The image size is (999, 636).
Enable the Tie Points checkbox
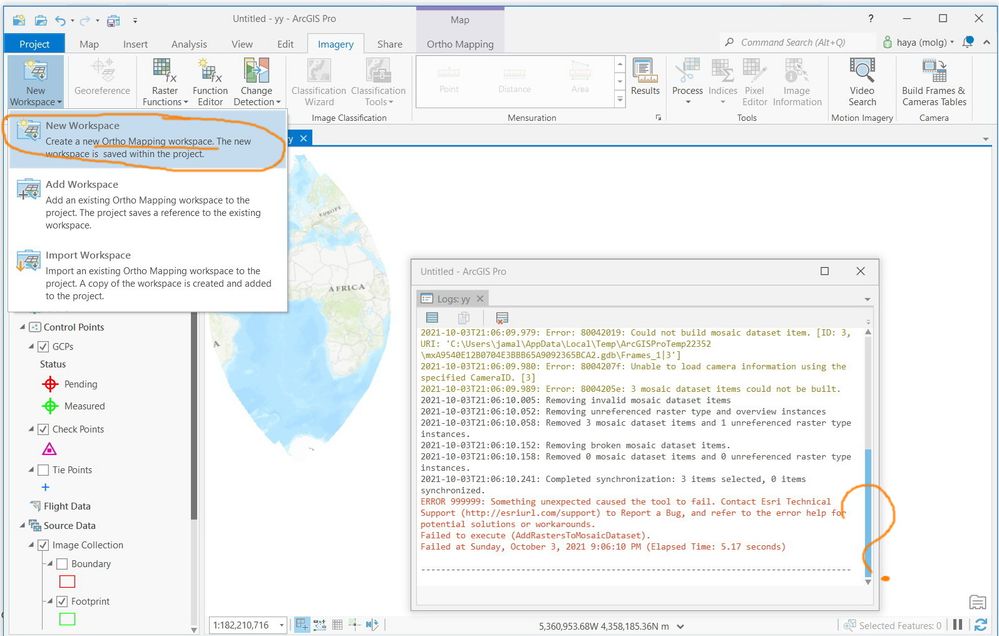pos(43,470)
